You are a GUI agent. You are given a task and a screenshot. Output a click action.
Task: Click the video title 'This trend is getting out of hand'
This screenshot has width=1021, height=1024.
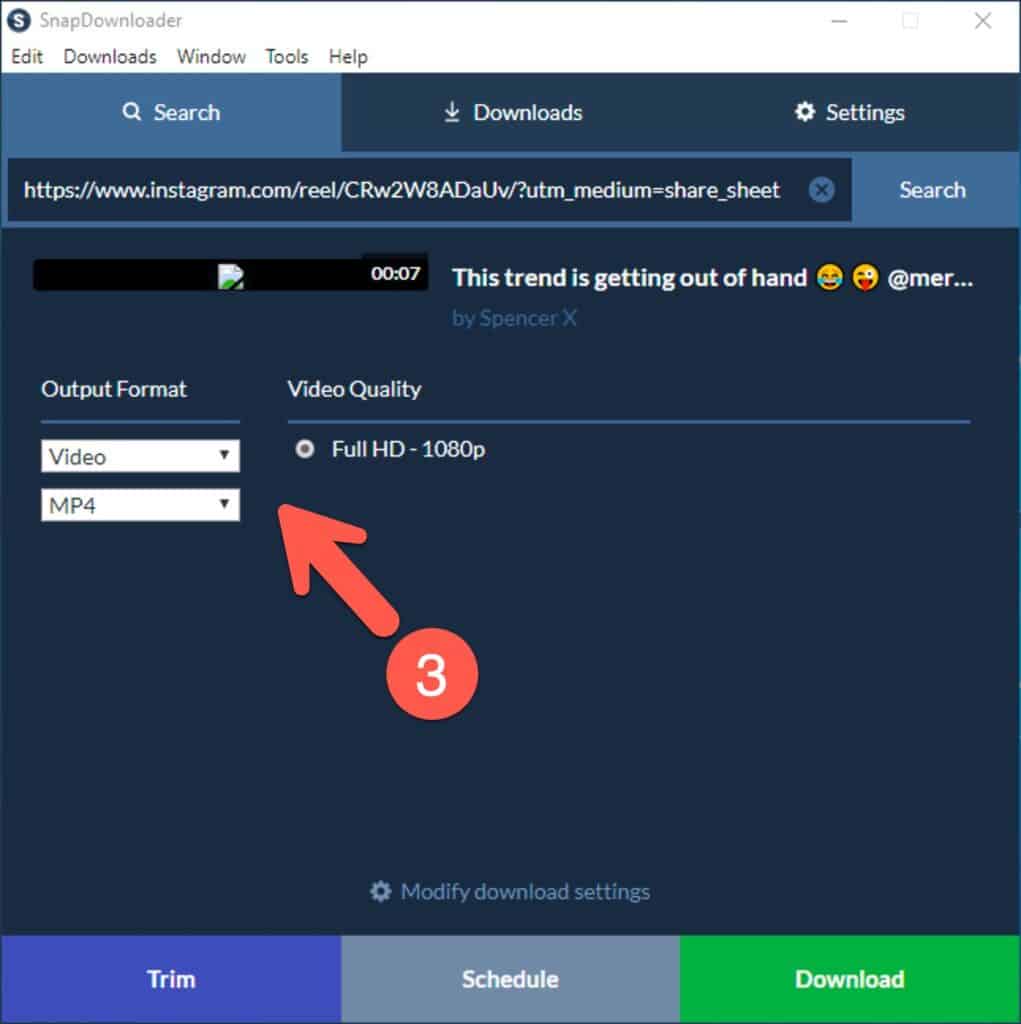click(630, 278)
